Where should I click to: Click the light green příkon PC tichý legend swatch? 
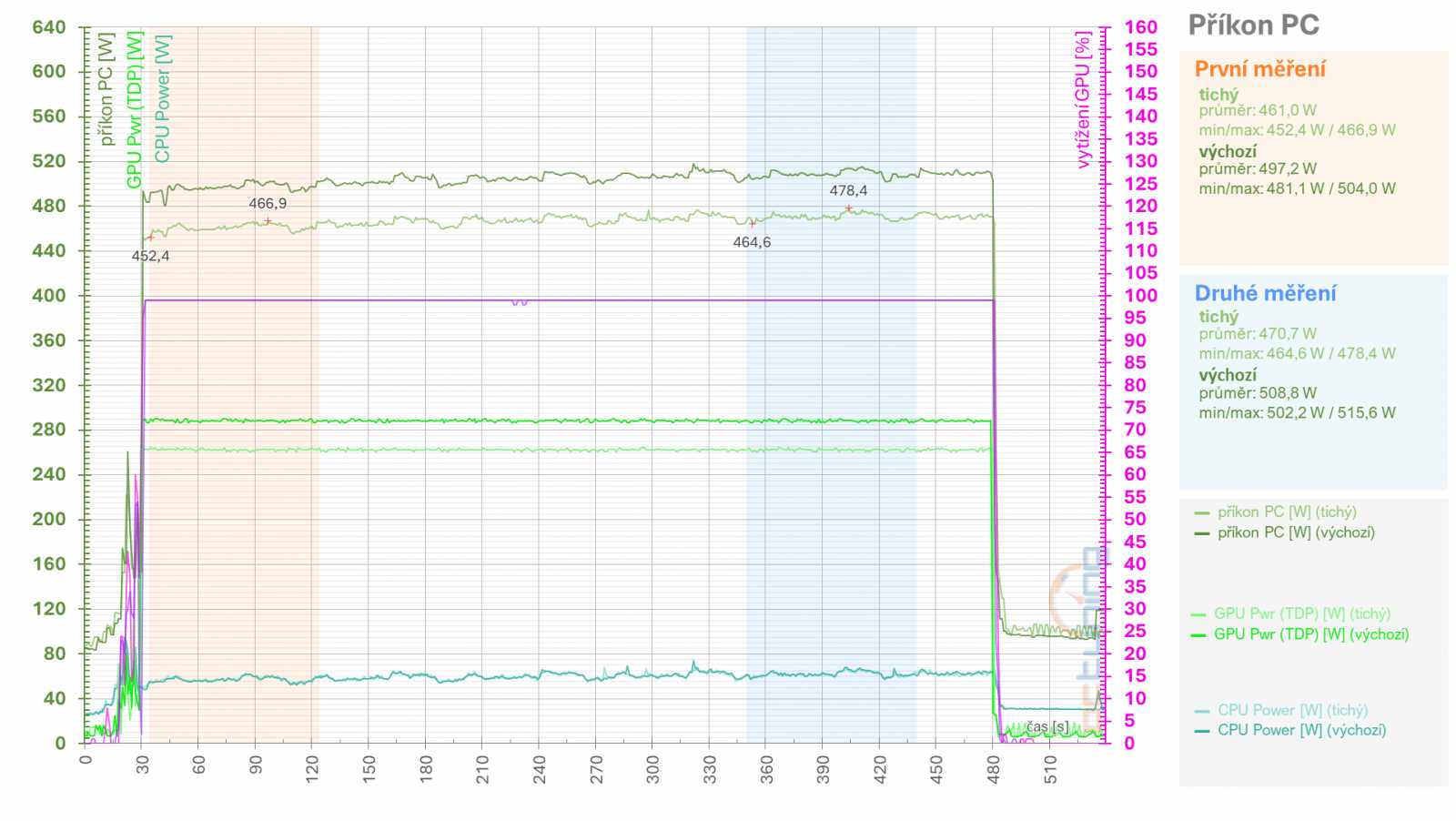[x=1201, y=513]
